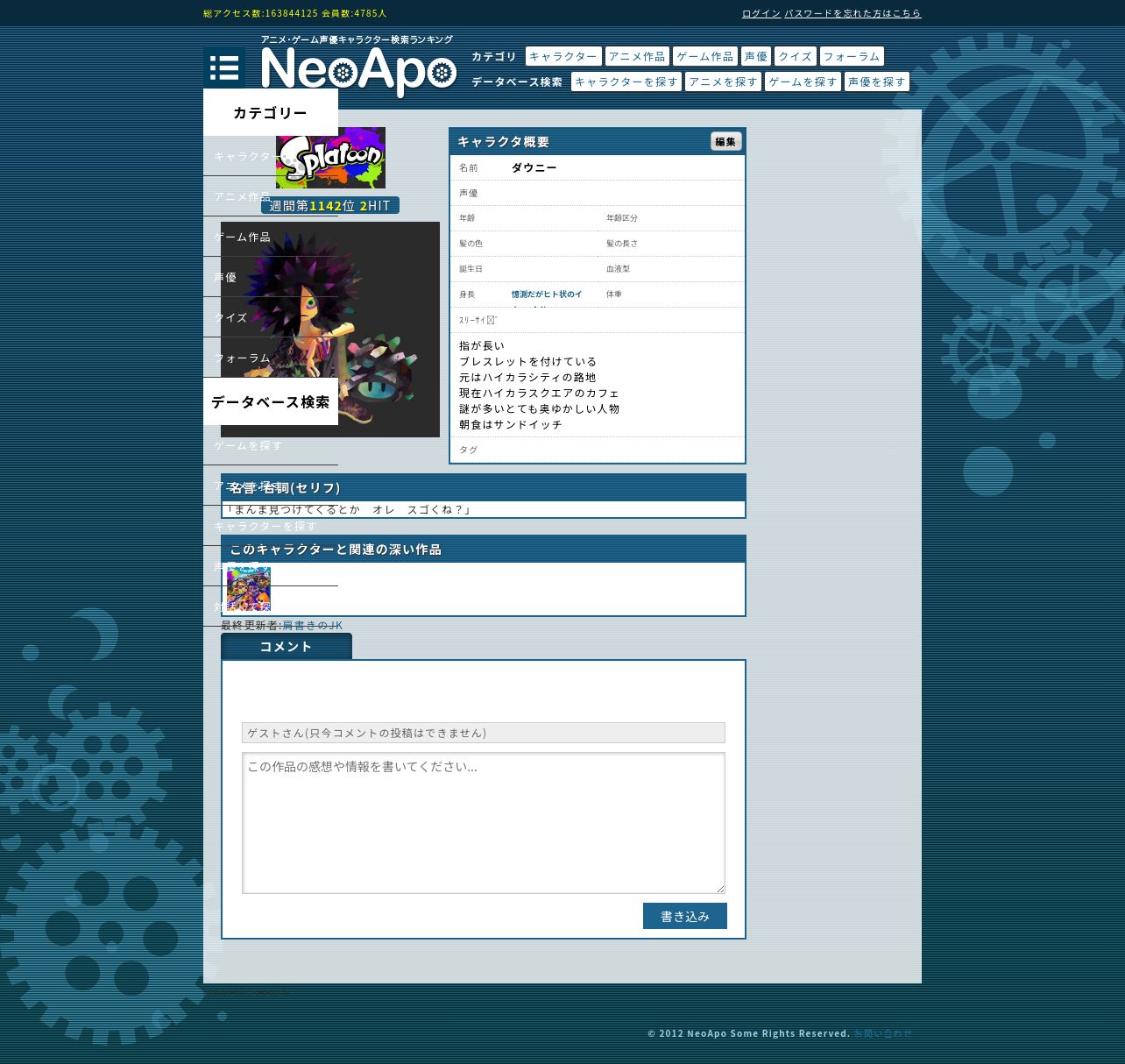Viewport: 1125px width, 1064px height.
Task: Select ゲーム作品 in the top category bar
Action: (x=705, y=56)
